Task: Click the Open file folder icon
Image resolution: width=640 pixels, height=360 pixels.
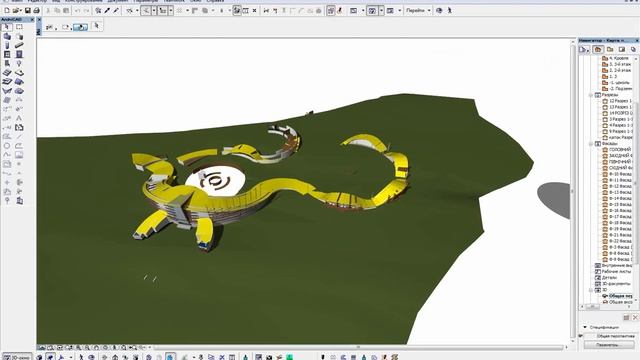Action: pos(16,11)
